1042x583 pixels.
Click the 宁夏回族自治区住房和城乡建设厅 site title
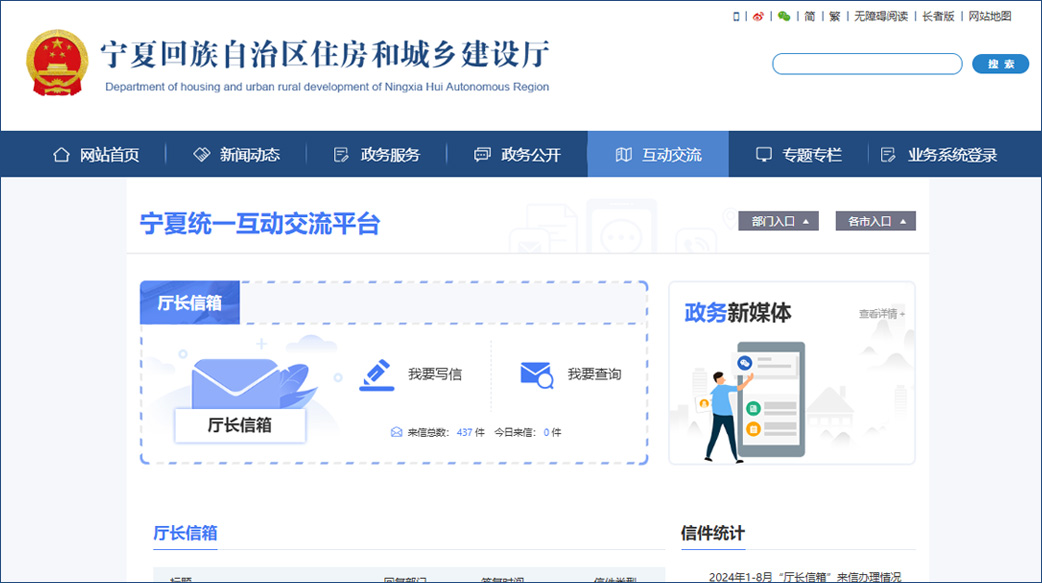[x=326, y=54]
